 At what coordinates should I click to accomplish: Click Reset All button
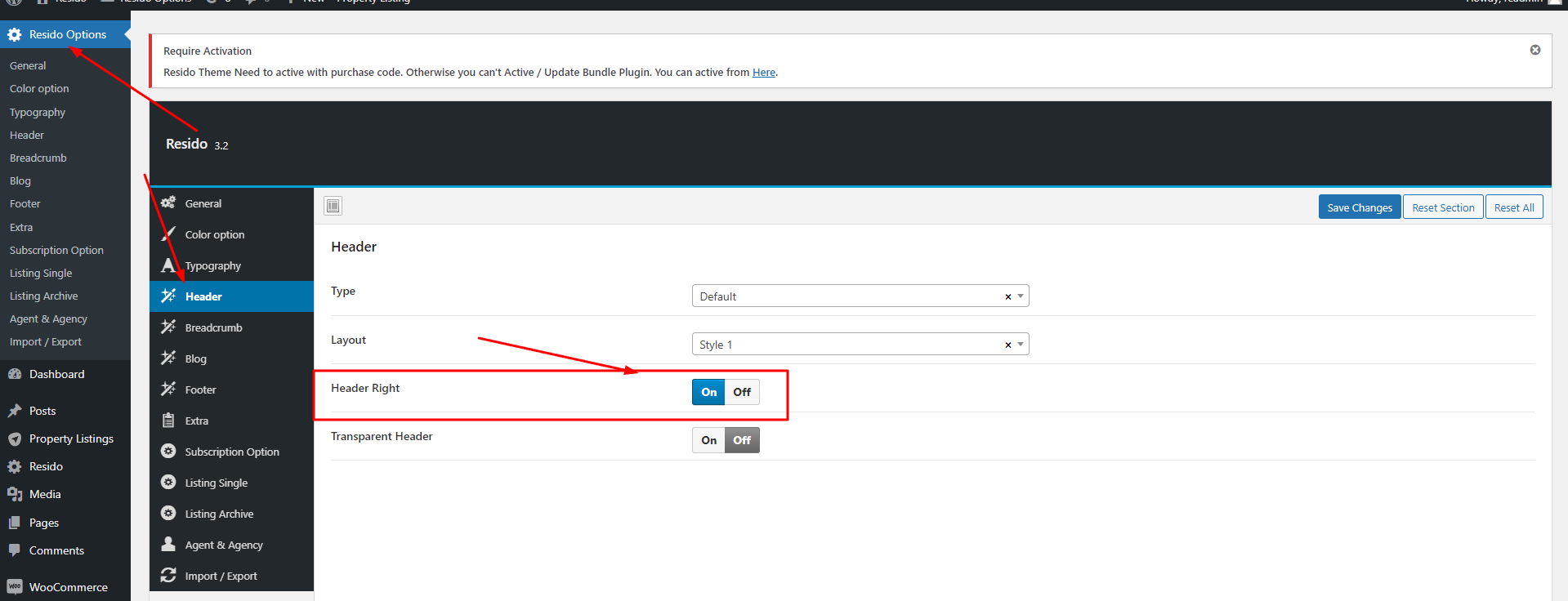[x=1514, y=207]
